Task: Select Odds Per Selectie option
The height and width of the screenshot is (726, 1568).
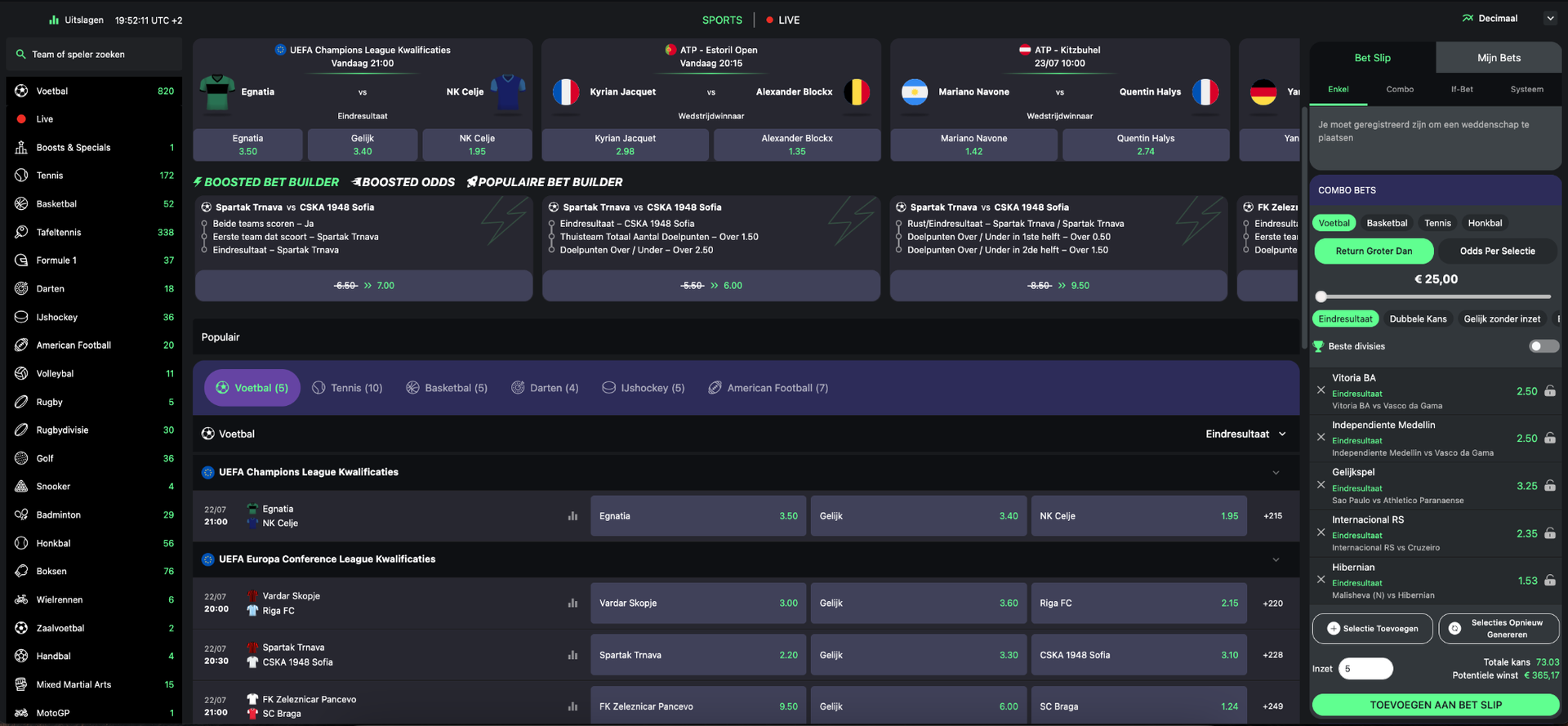Action: click(x=1498, y=251)
